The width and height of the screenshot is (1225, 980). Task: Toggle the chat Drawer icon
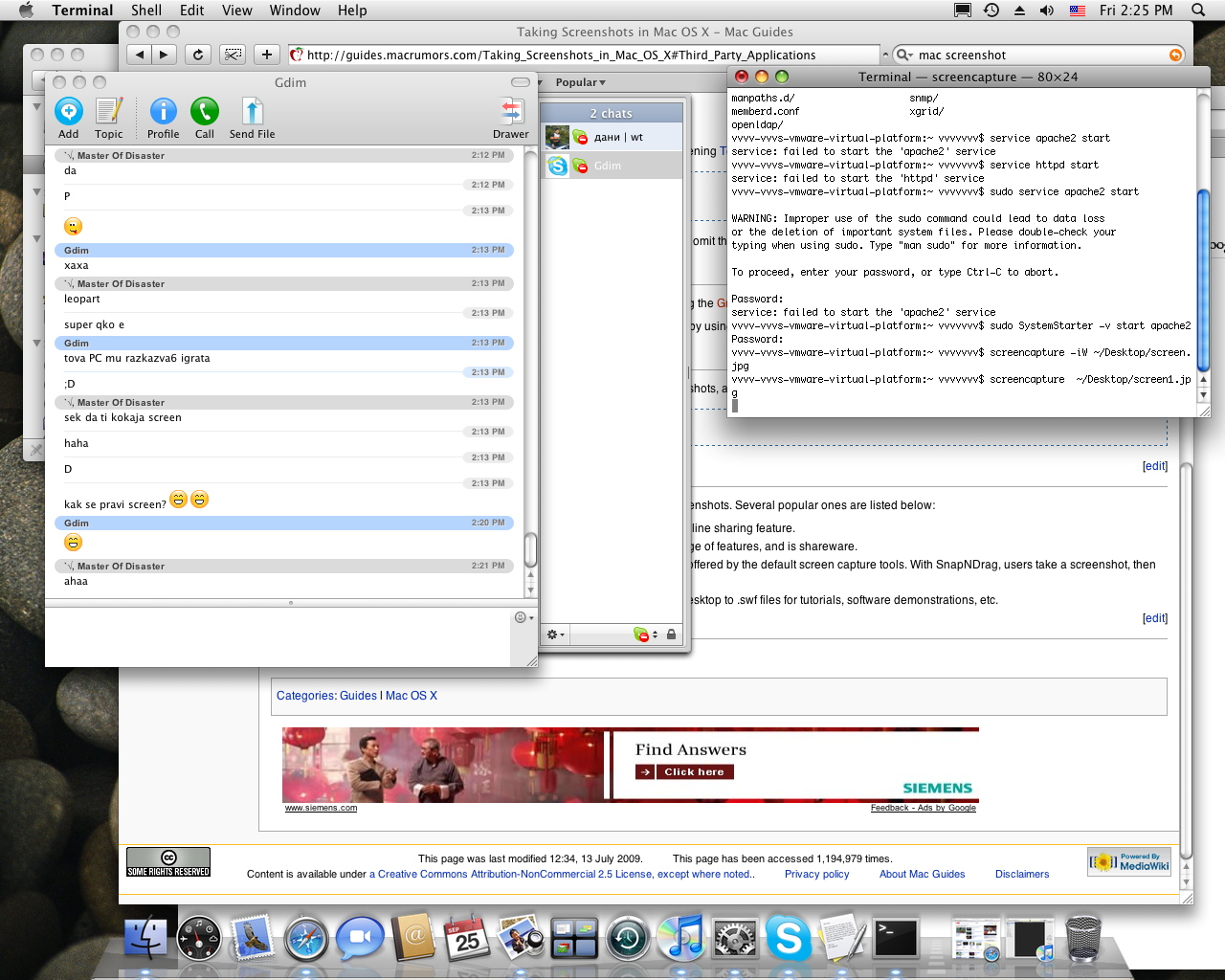coord(511,110)
